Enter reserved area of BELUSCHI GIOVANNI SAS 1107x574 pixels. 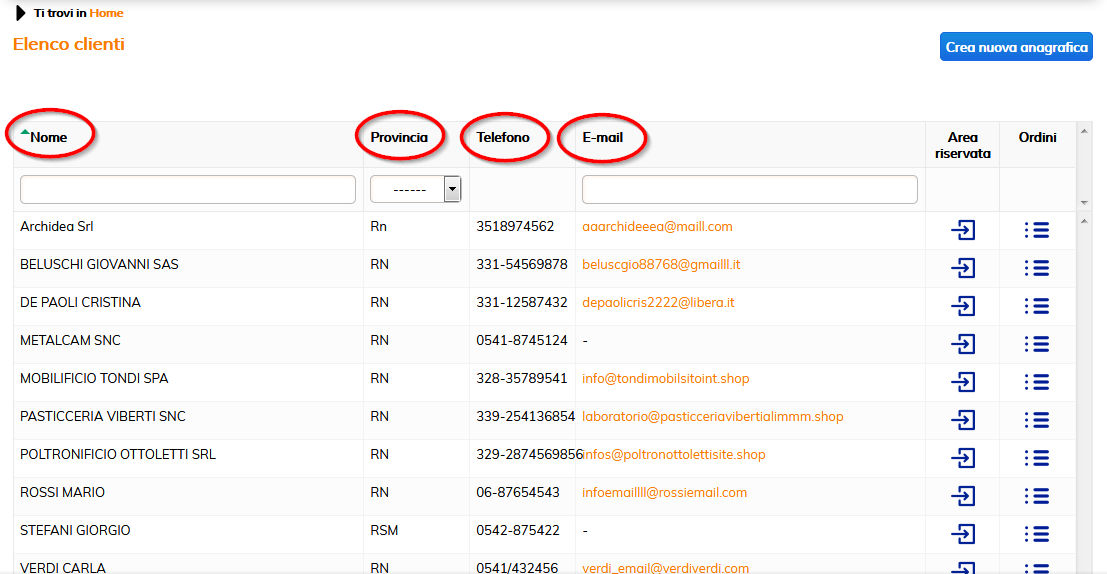962,268
